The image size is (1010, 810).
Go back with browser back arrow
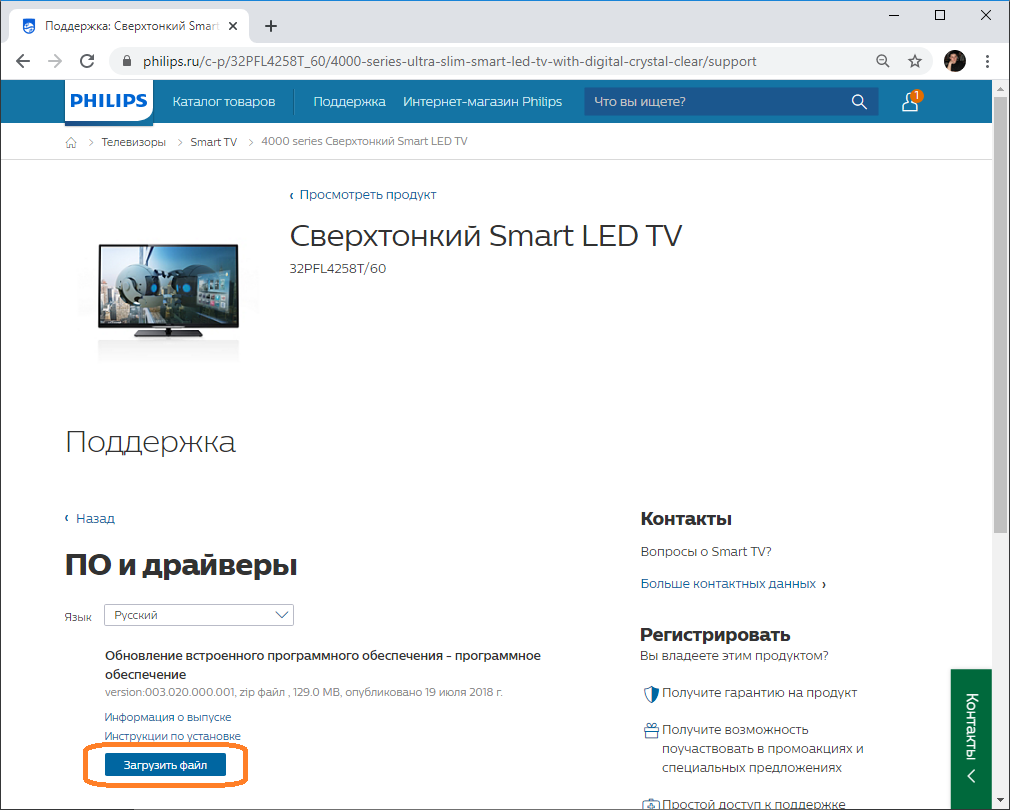pos(23,61)
